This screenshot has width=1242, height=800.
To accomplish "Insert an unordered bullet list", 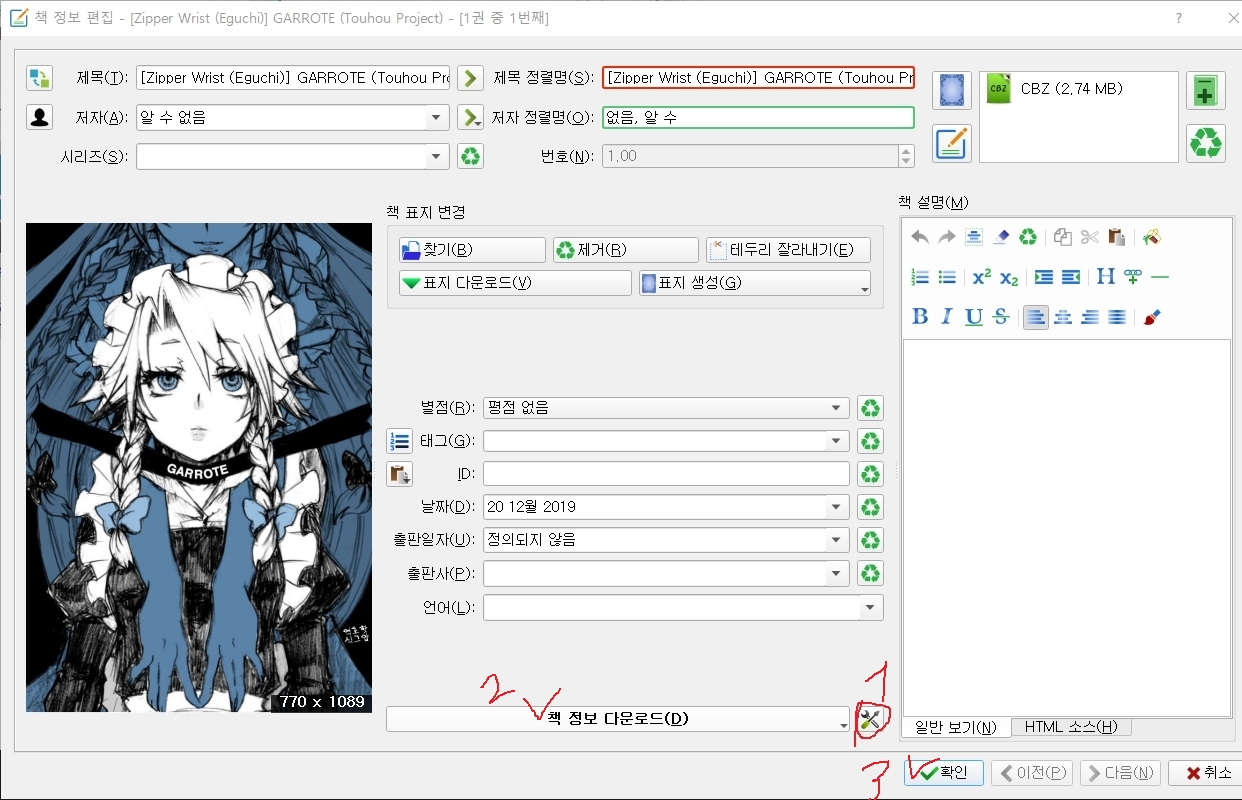I will [947, 277].
